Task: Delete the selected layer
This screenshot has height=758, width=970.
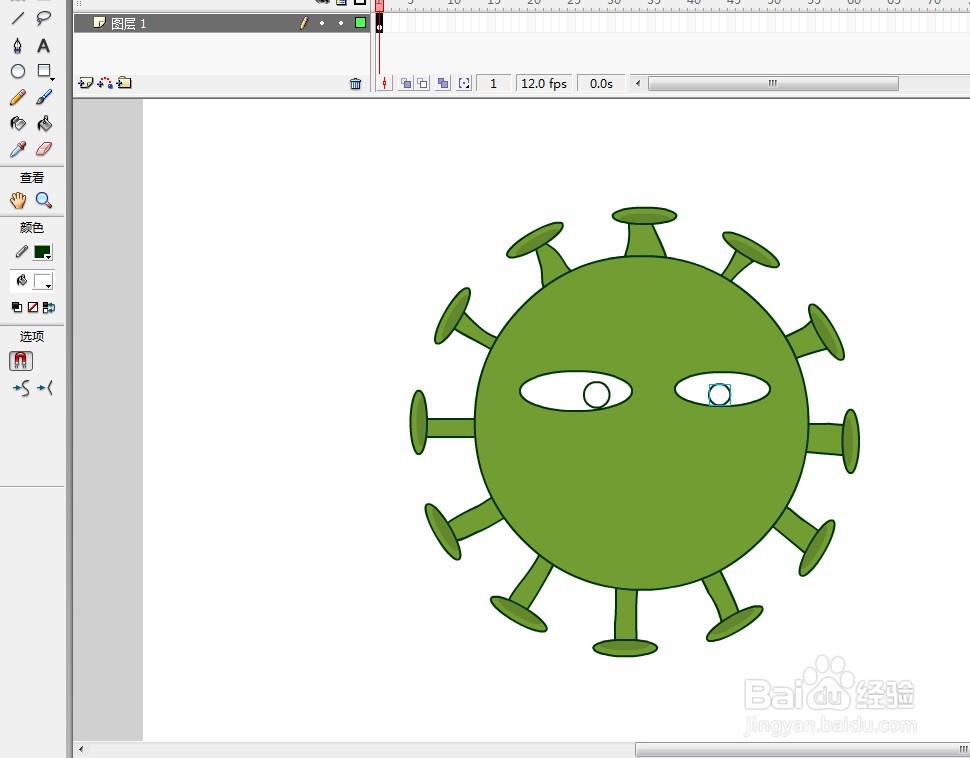Action: tap(355, 84)
